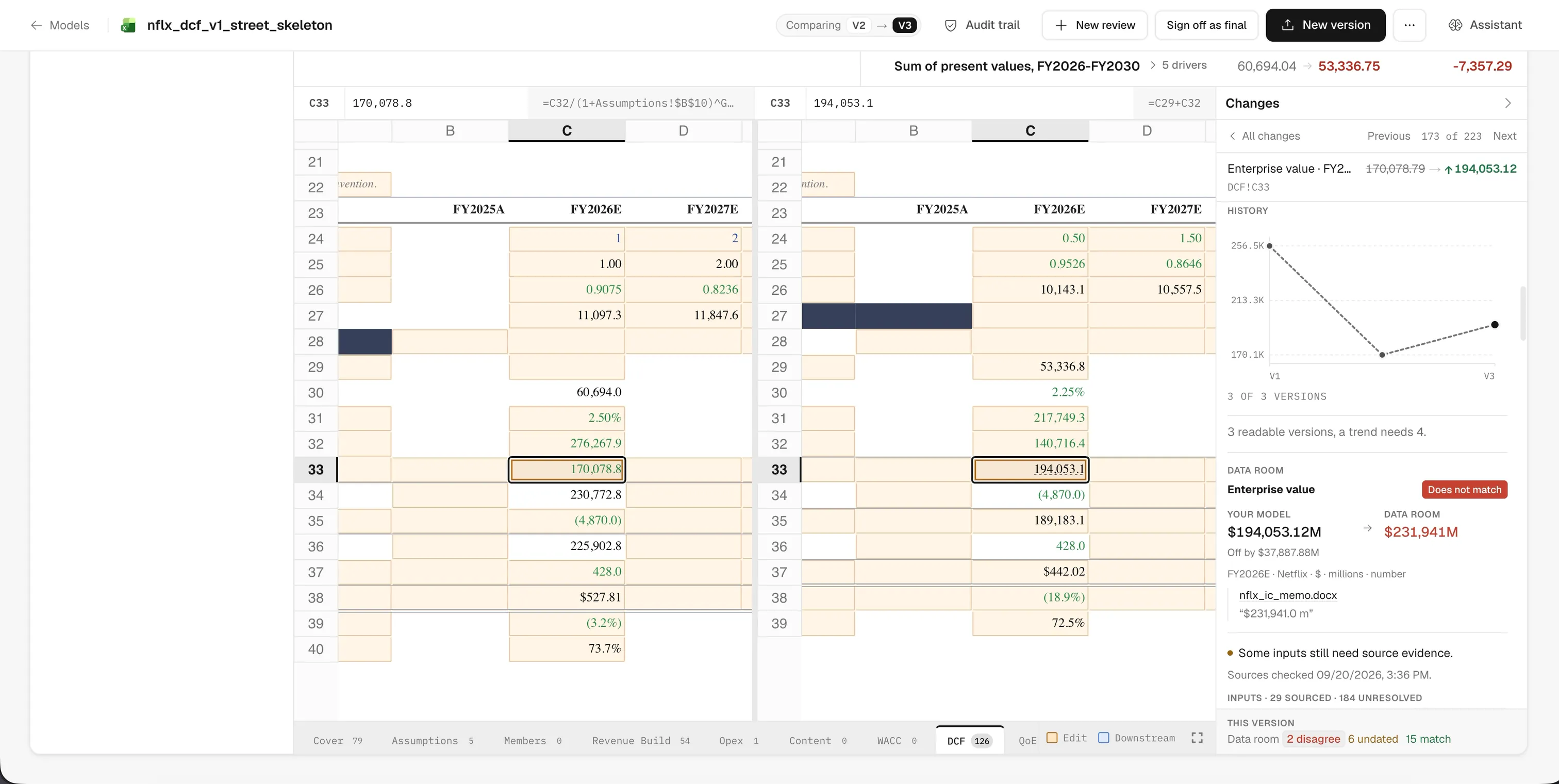This screenshot has height=784, width=1559.
Task: Open the nflx_ic_memo.docx source link
Action: (x=1287, y=595)
